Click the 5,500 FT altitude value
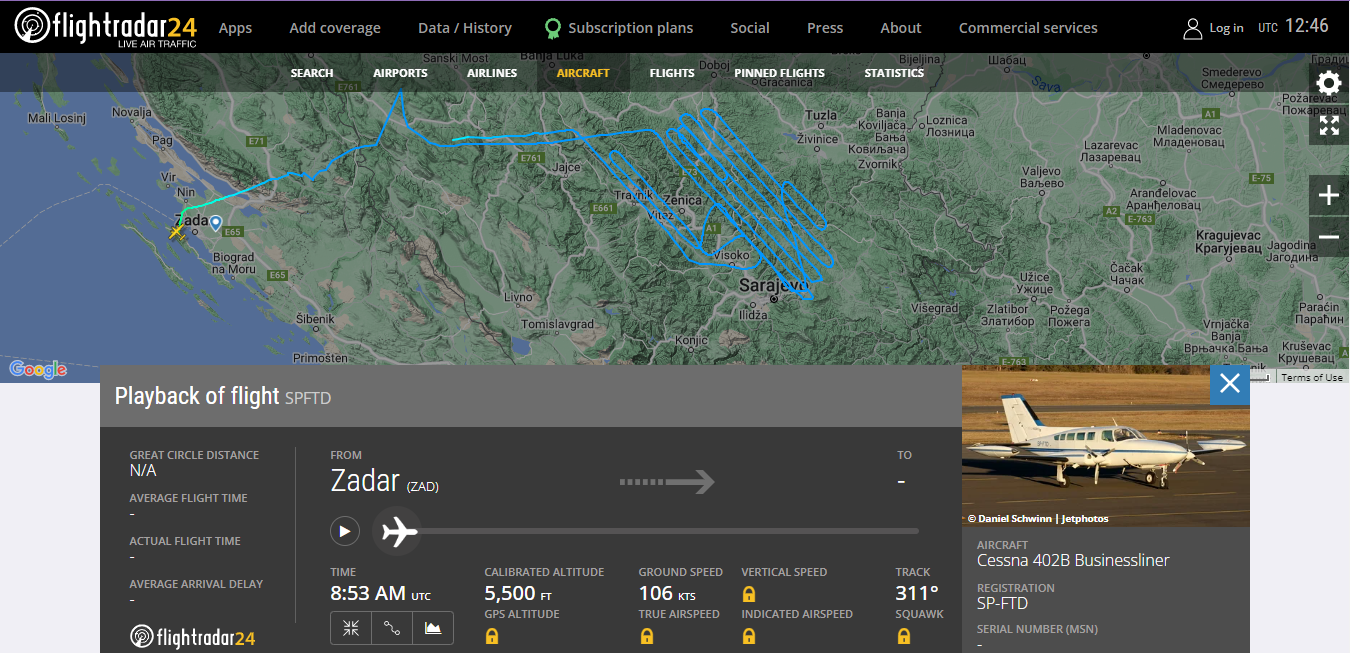This screenshot has height=653, width=1350. point(518,593)
